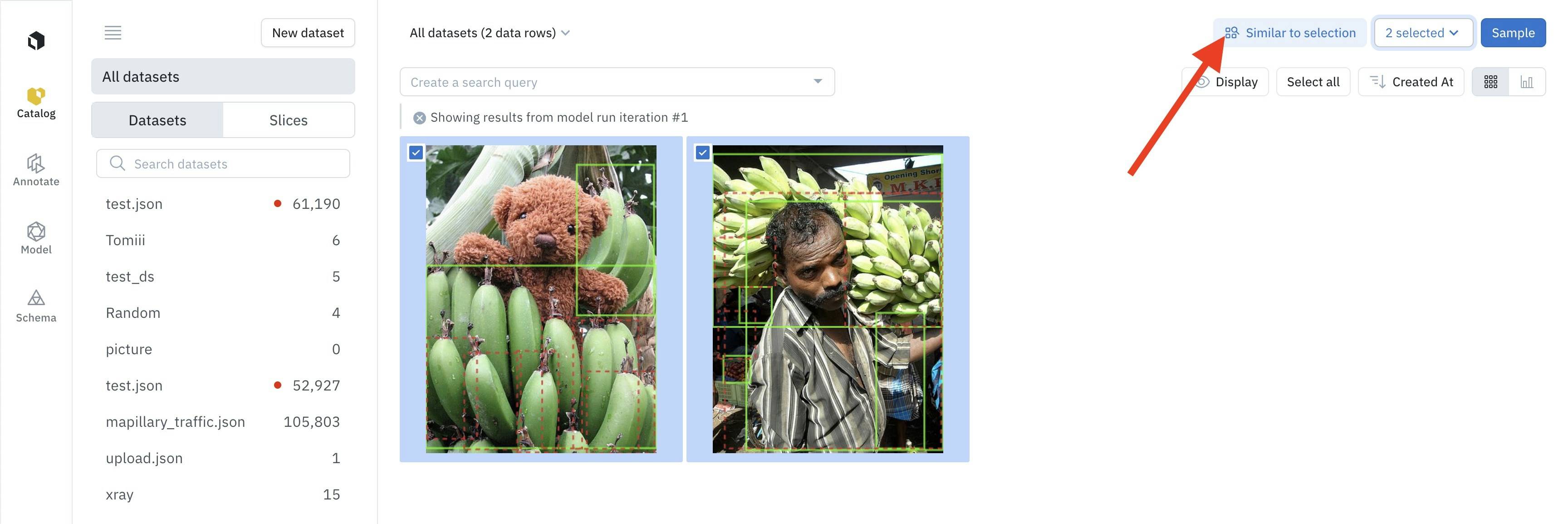Uncheck the banana vendor image checkbox
Screen dimensions: 1568x524
tap(702, 153)
